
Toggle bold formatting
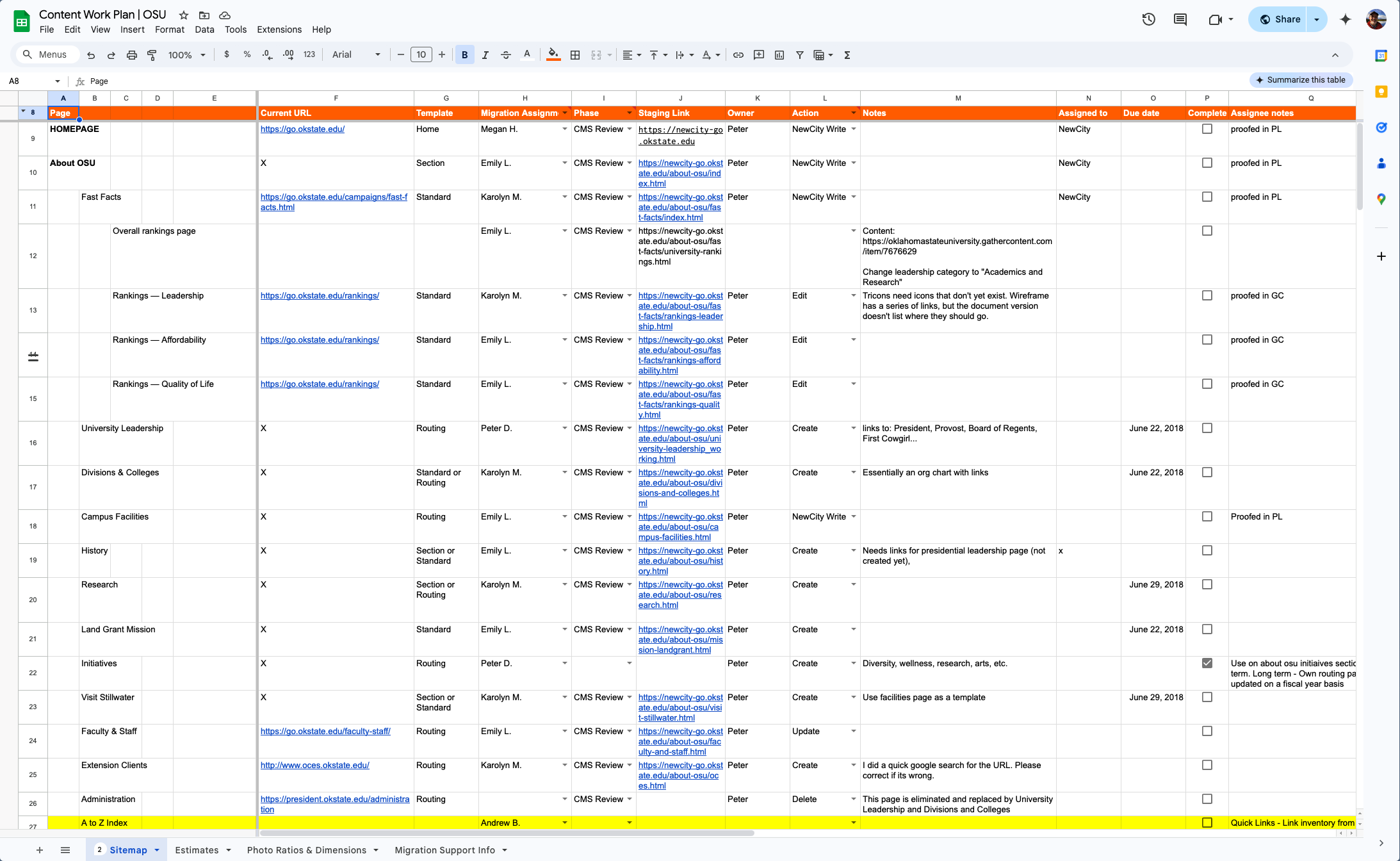pos(465,55)
